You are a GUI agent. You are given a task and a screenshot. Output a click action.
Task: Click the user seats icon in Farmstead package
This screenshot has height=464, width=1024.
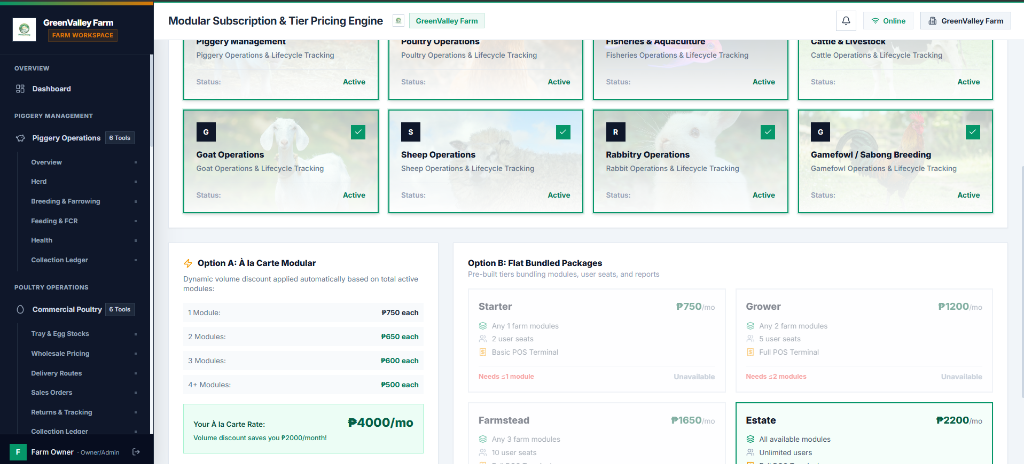tap(483, 452)
